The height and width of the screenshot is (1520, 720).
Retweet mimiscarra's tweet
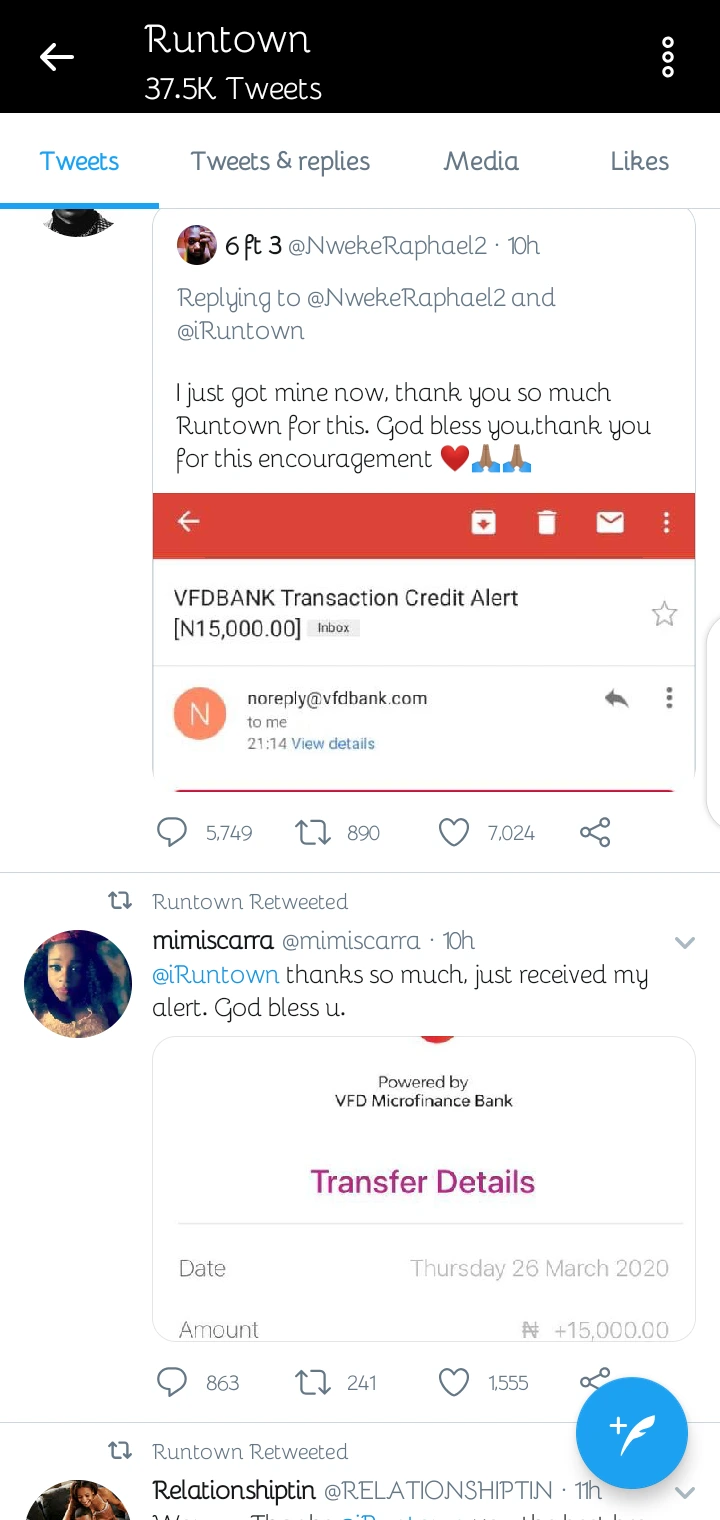click(313, 1382)
